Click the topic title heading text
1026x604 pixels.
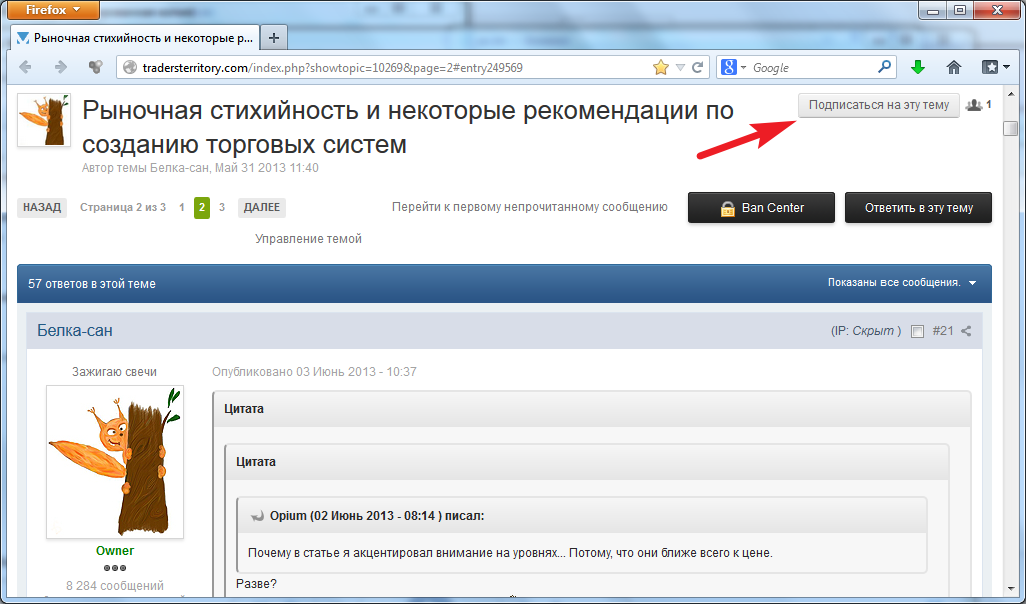point(408,127)
